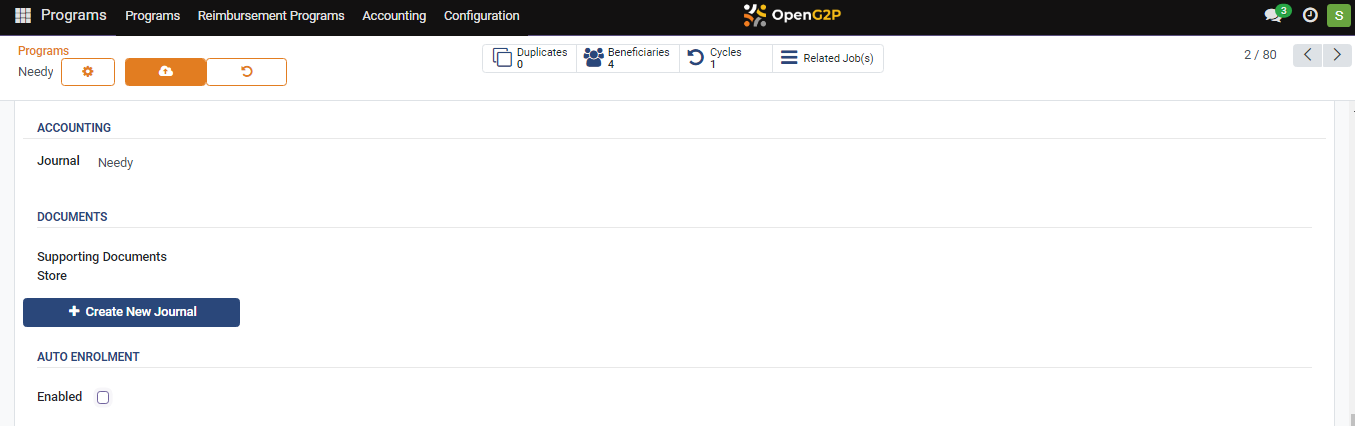The width and height of the screenshot is (1355, 426).
Task: Go to previous record arrow
Action: point(1308,55)
